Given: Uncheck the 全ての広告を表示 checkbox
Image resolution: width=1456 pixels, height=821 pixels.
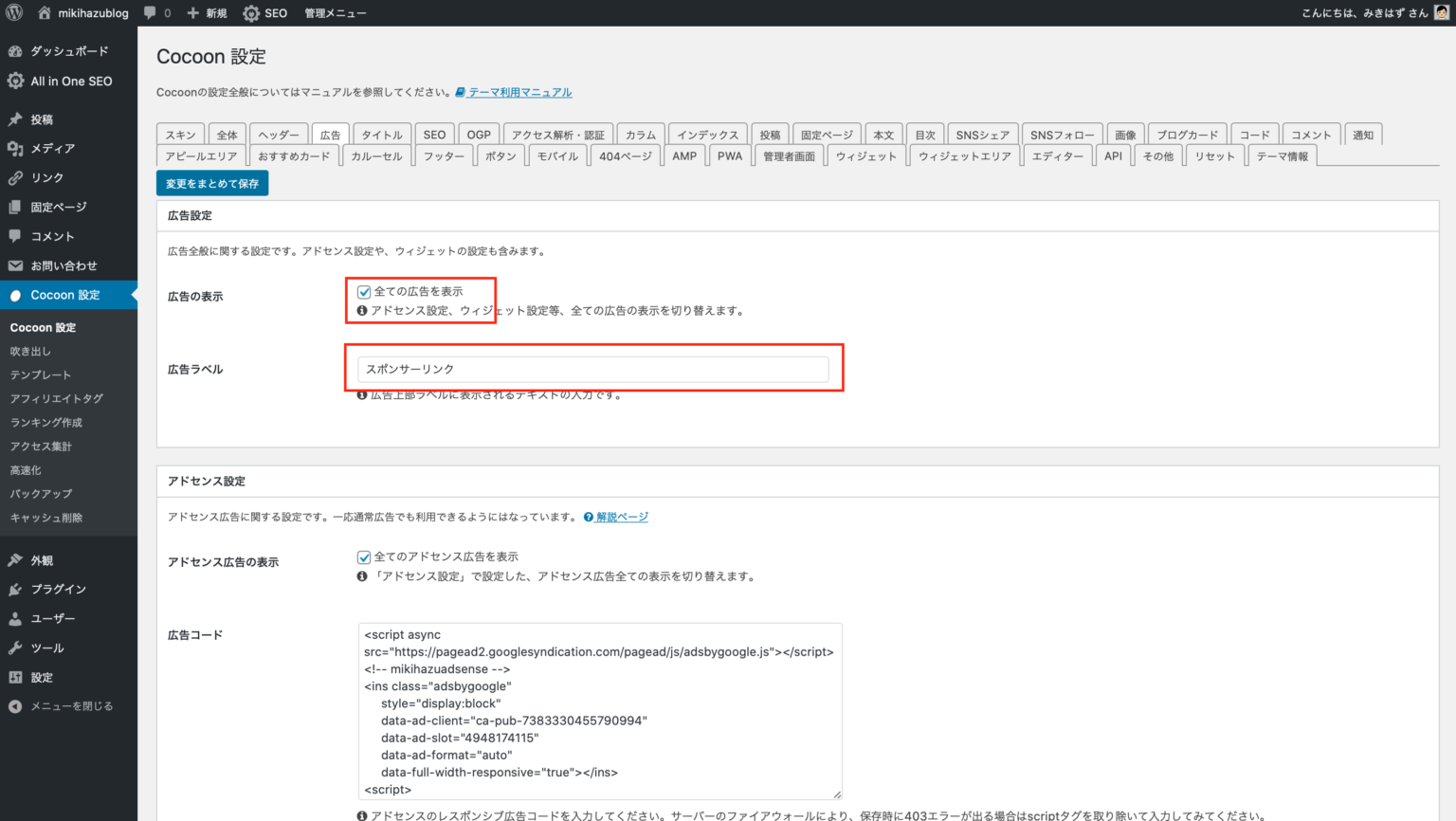Looking at the screenshot, I should click(364, 291).
